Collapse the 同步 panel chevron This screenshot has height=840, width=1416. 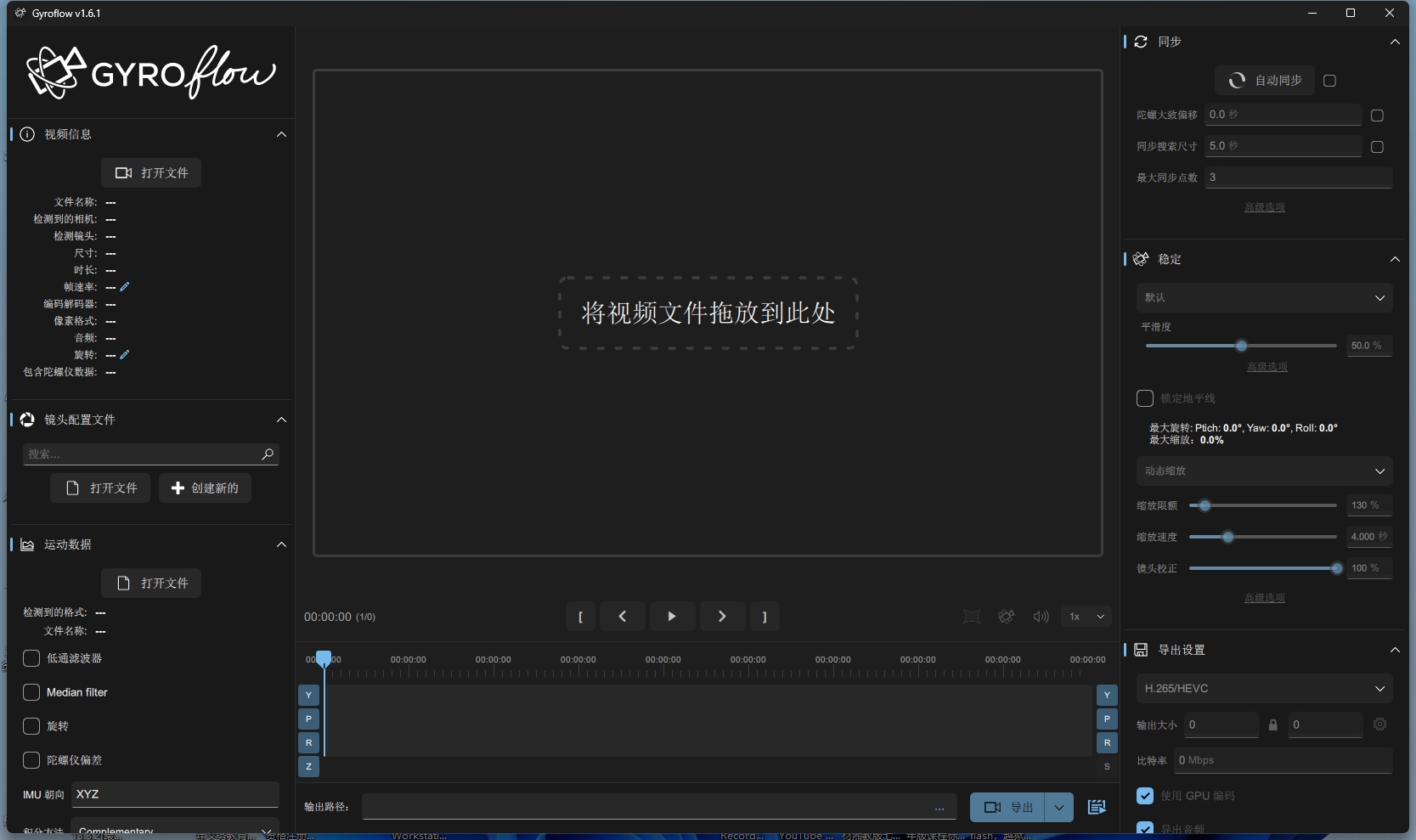tap(1394, 41)
